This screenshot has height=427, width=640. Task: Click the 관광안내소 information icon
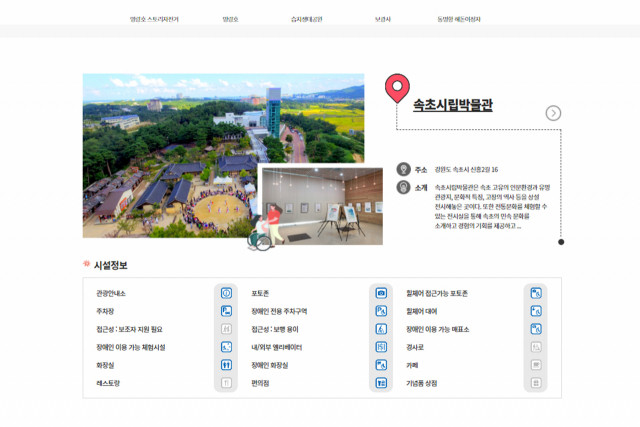[226, 293]
